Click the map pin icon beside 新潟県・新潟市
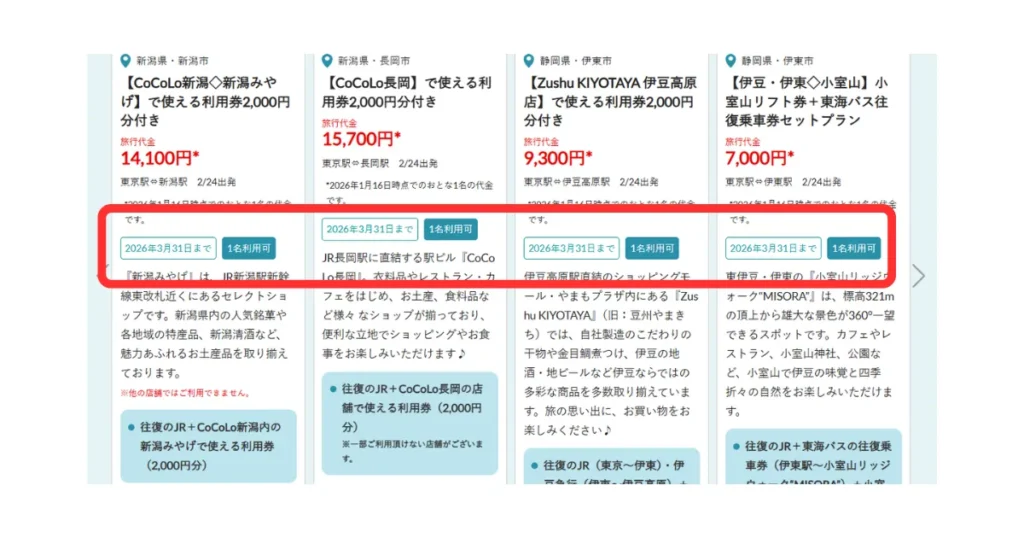 126,61
